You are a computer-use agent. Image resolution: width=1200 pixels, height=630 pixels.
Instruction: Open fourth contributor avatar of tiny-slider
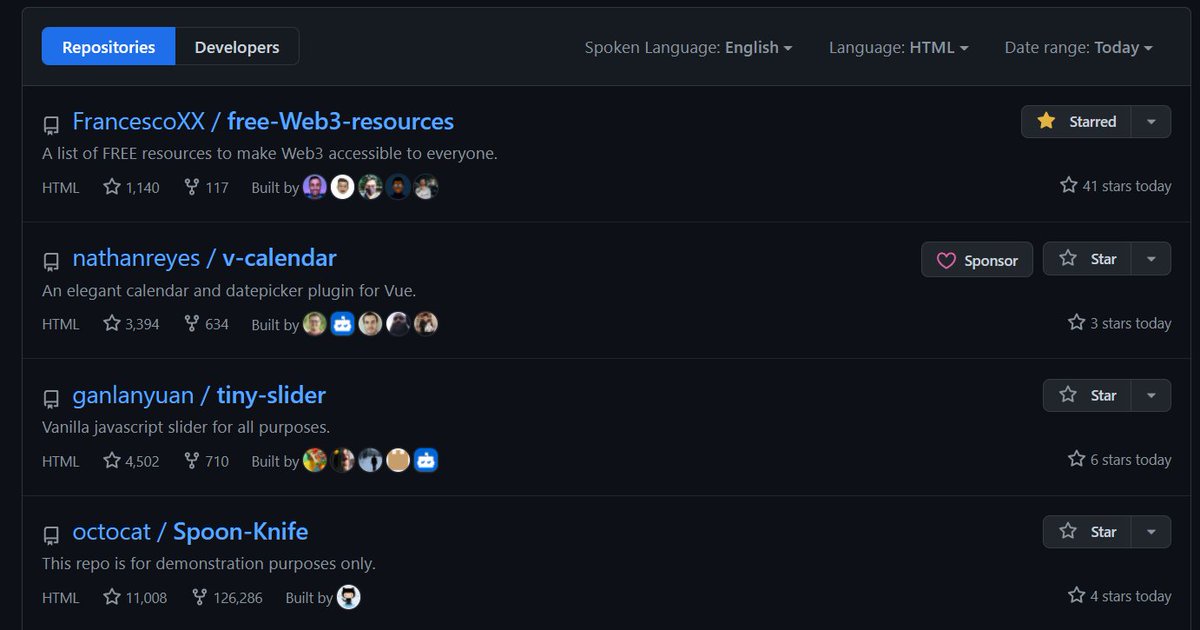click(x=398, y=460)
